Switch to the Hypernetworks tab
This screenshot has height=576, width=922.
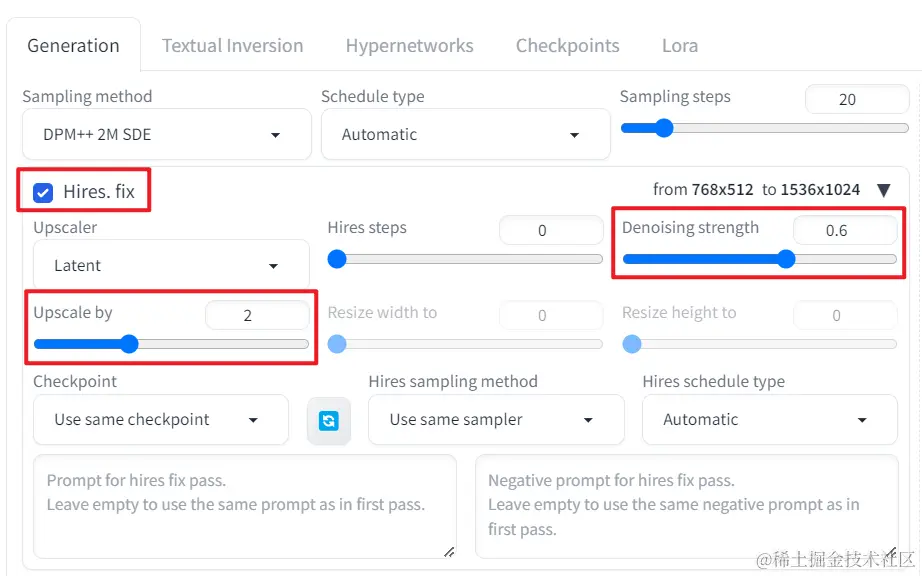tap(409, 46)
